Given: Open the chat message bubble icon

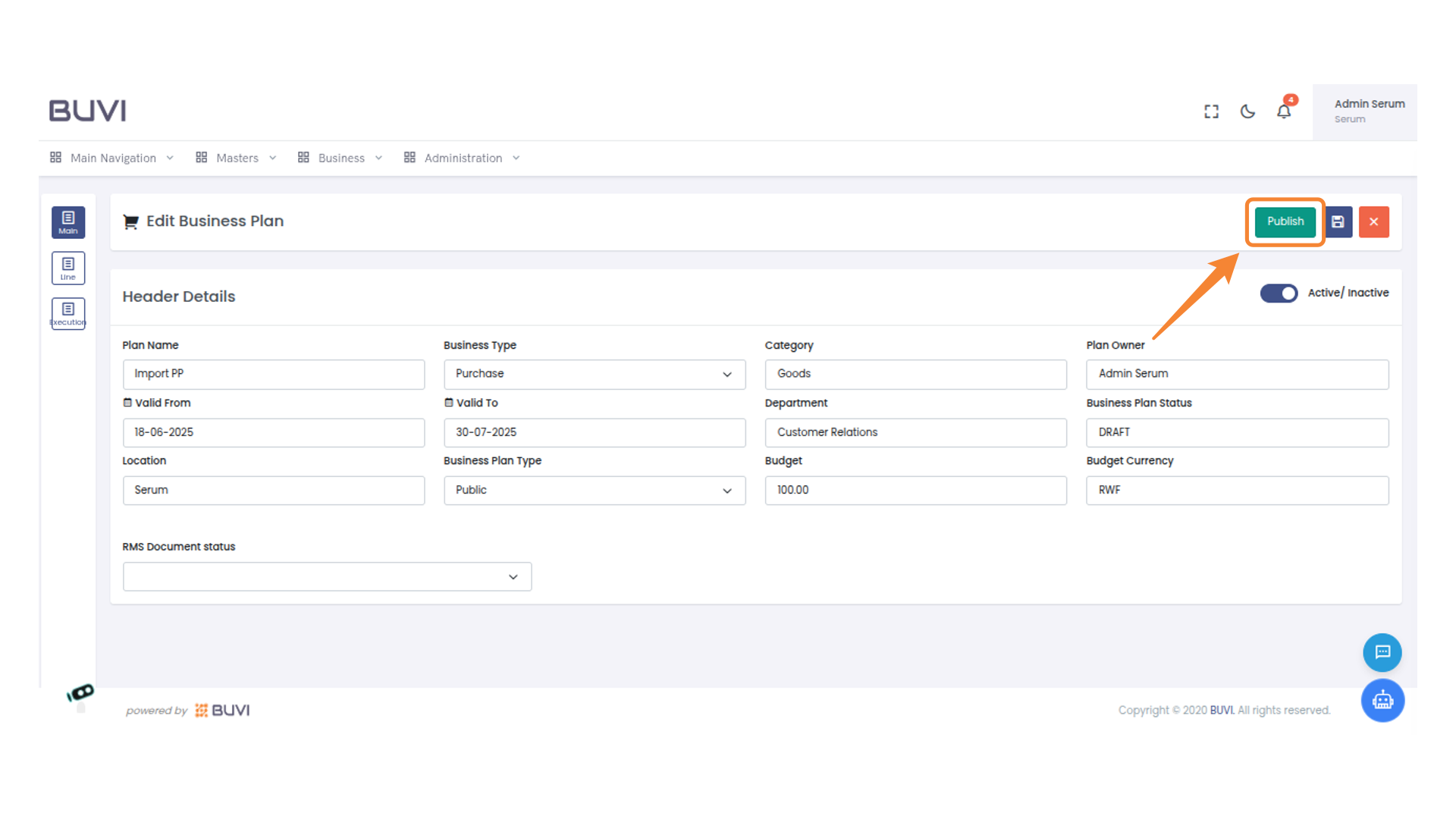Looking at the screenshot, I should (1382, 652).
